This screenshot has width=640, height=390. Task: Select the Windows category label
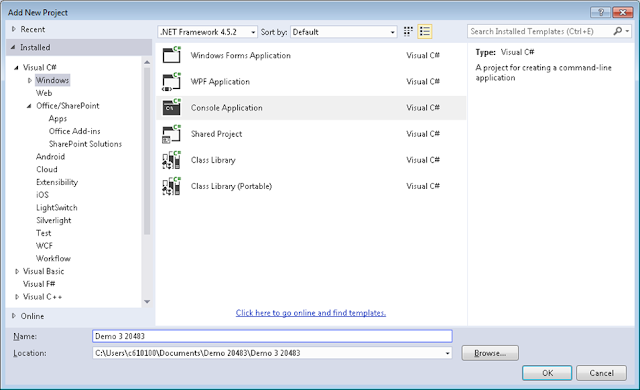(52, 80)
